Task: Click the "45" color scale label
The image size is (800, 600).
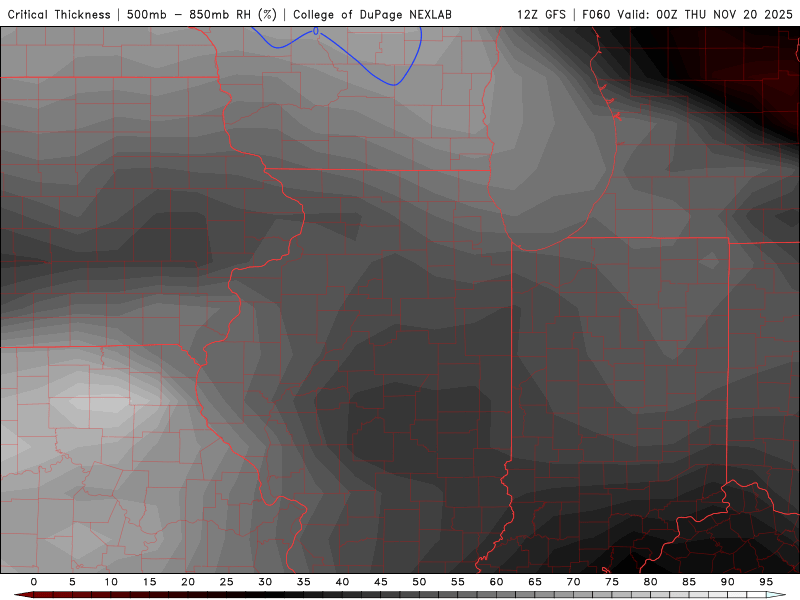Action: [x=381, y=582]
